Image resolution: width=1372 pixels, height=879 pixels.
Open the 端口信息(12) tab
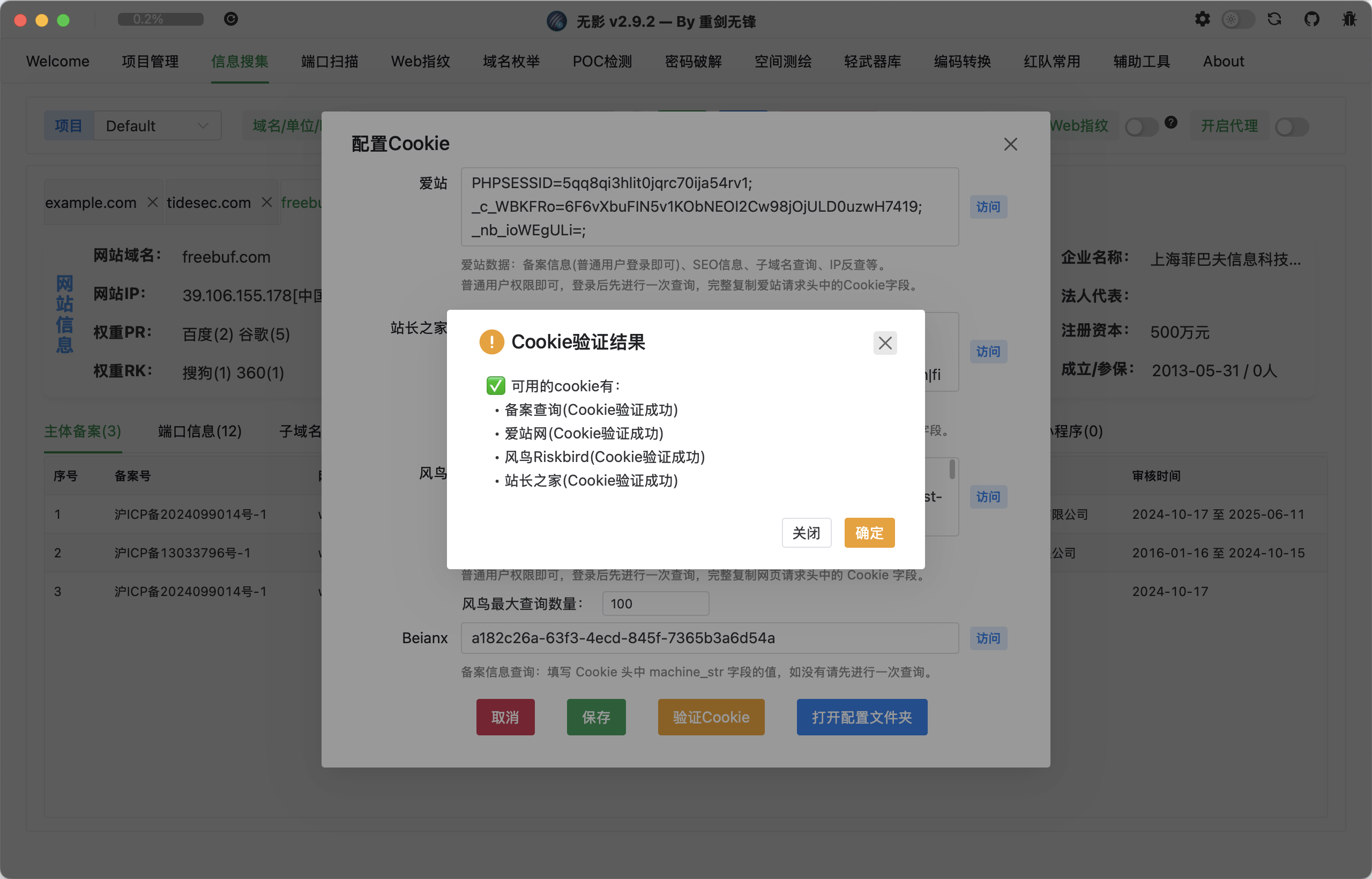200,431
